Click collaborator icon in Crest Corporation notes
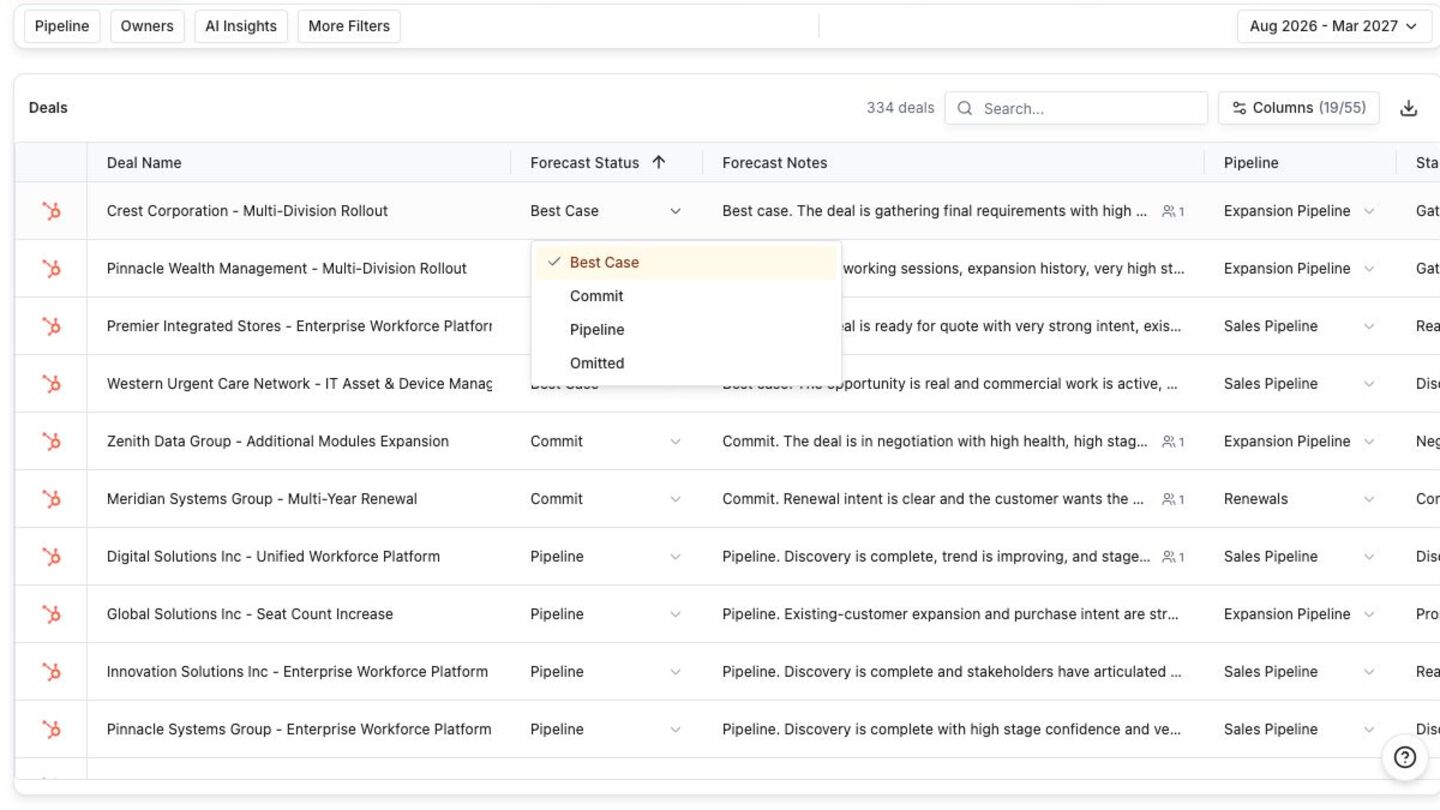Screen dimensions: 1440x810 1173,211
